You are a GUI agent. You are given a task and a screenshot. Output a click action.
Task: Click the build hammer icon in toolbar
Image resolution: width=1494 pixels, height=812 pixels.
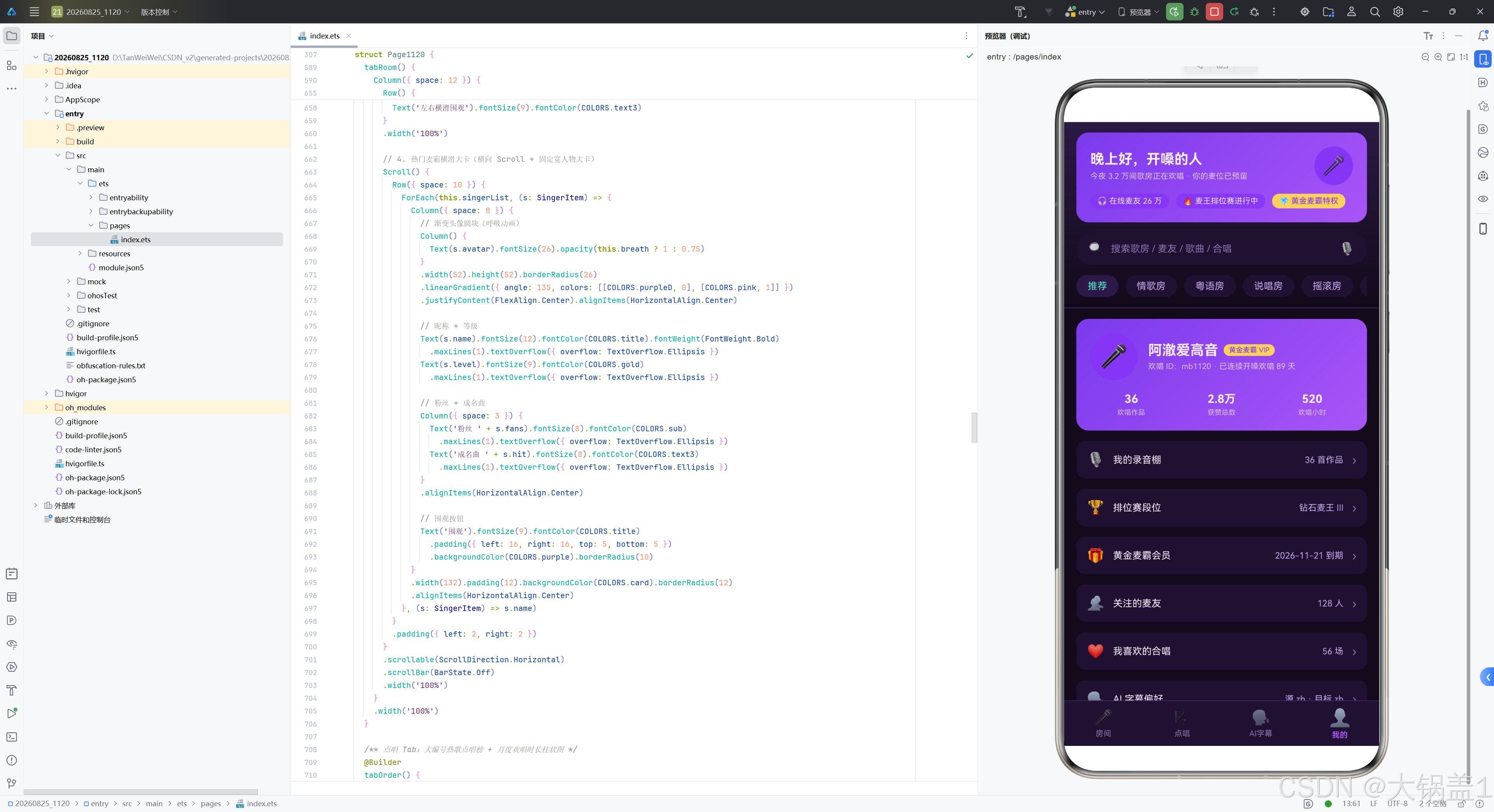click(1020, 12)
